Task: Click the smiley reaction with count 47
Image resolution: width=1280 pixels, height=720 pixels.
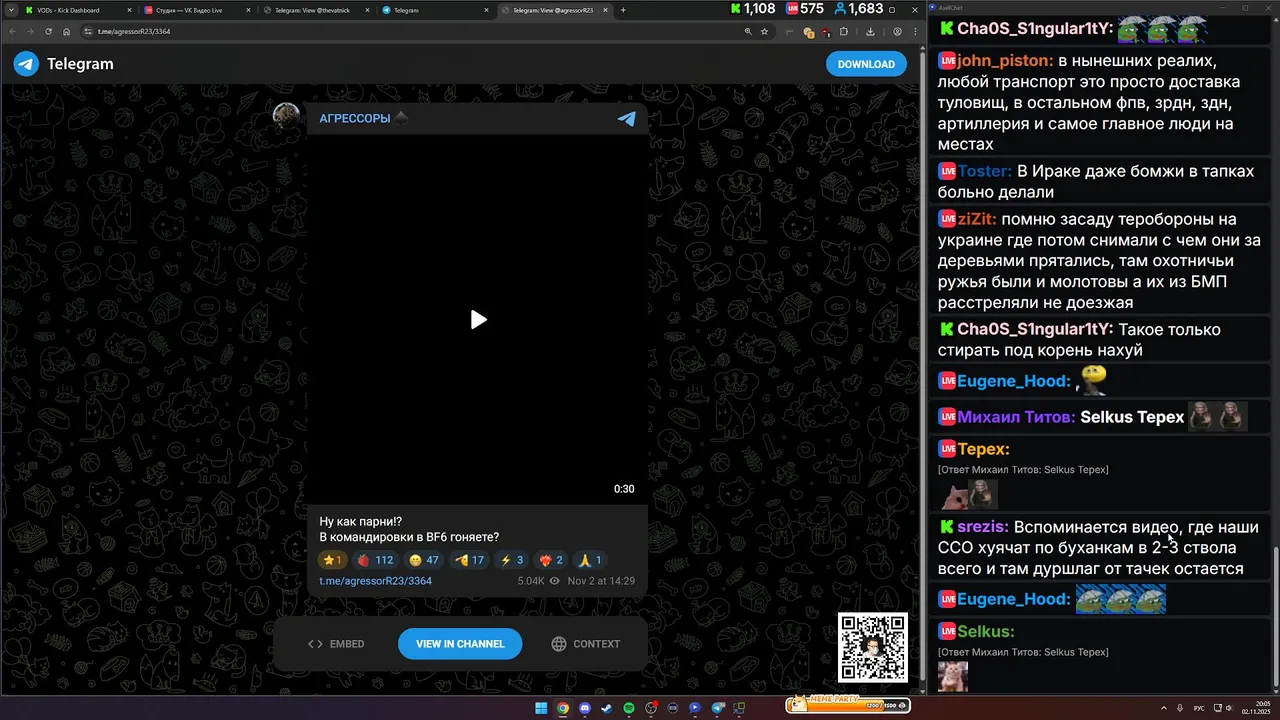Action: pos(424,560)
